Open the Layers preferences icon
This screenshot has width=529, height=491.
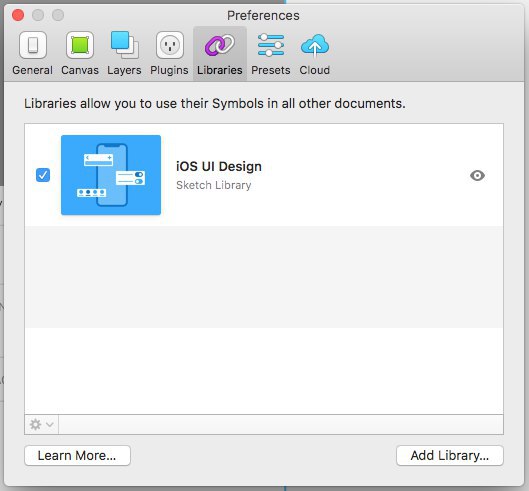click(x=124, y=45)
